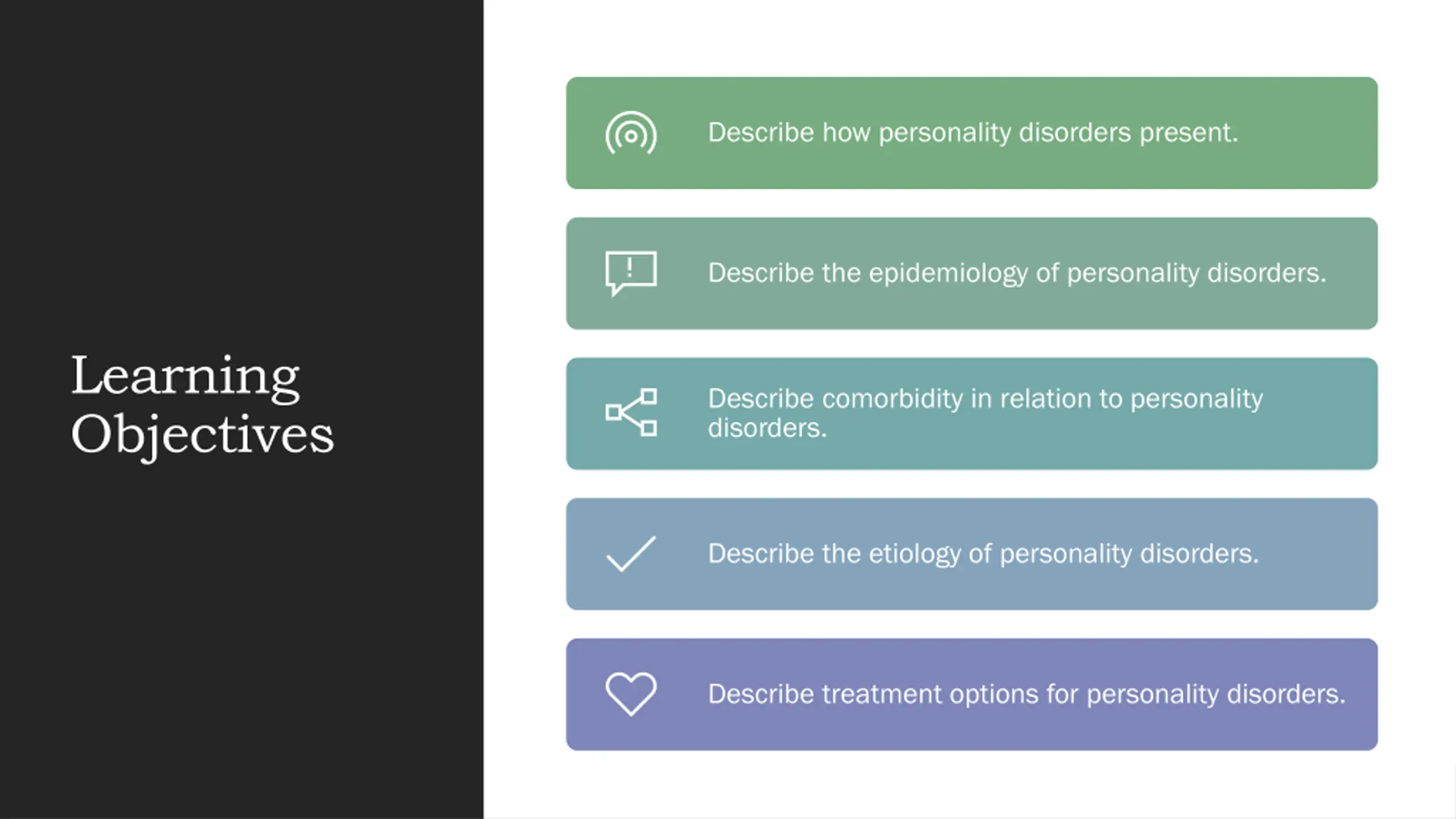
Task: Select 'Describe the etiology of personality disorders' text
Action: [983, 554]
